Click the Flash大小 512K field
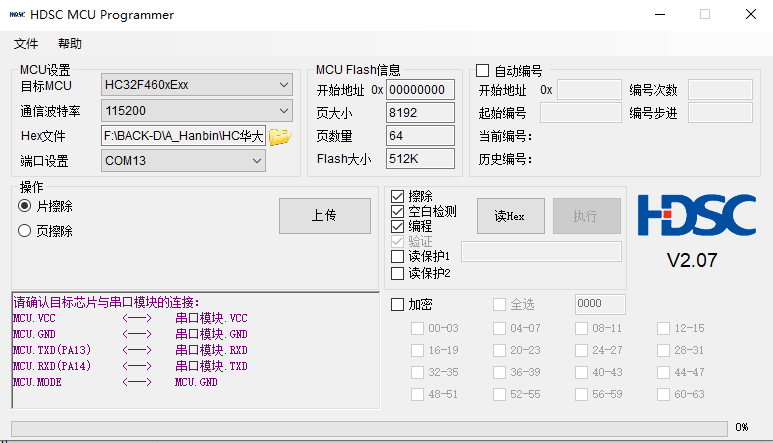Viewport: 773px width, 443px height. [x=420, y=159]
